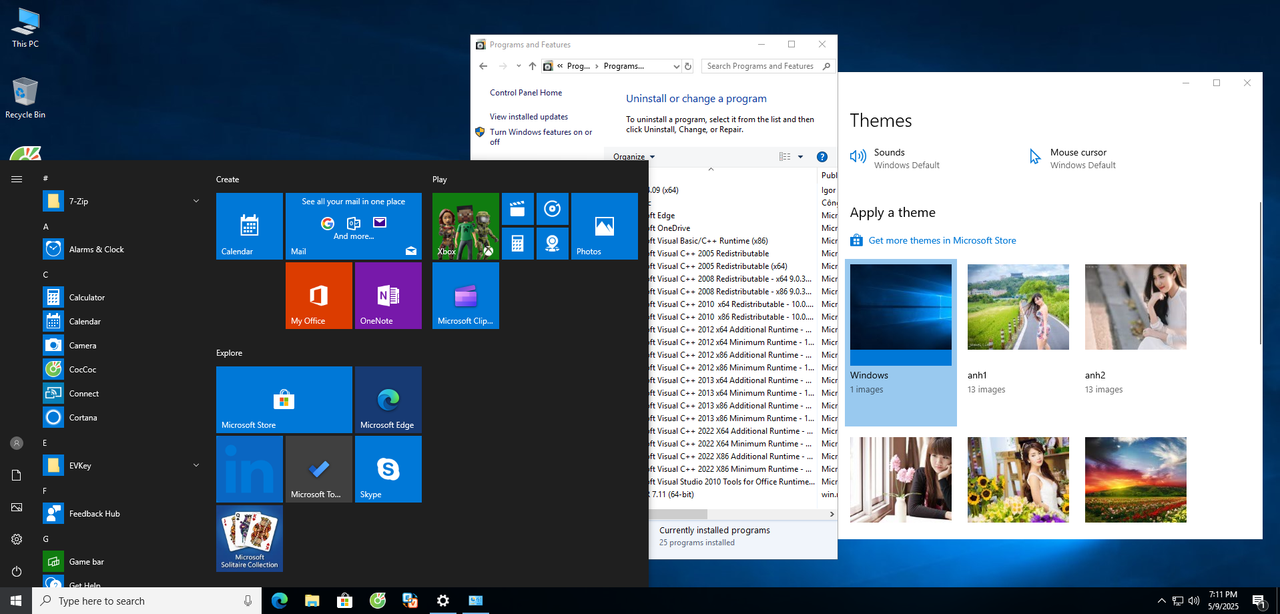Click View installed updates link

click(x=529, y=117)
